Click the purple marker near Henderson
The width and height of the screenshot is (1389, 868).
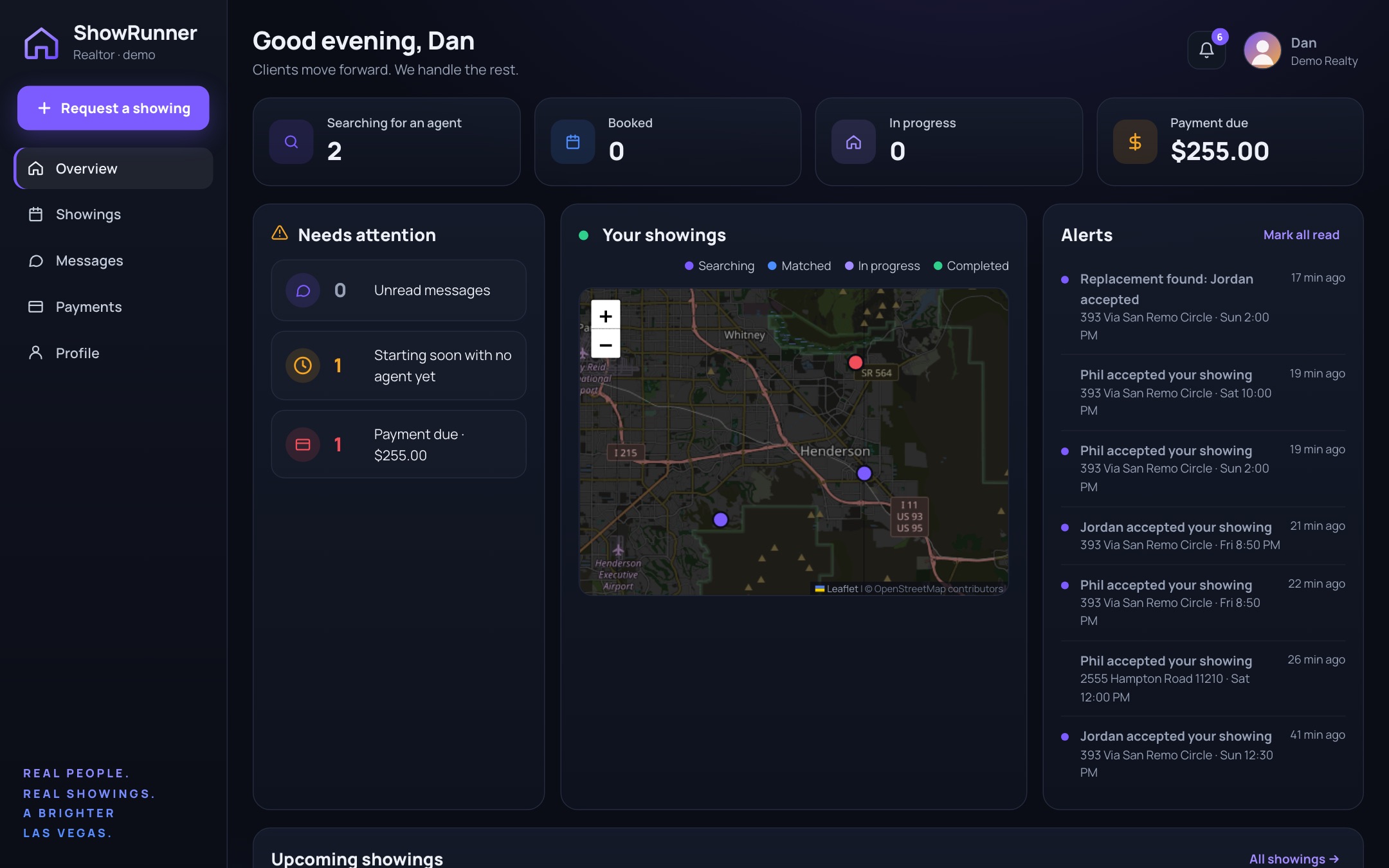(x=864, y=473)
